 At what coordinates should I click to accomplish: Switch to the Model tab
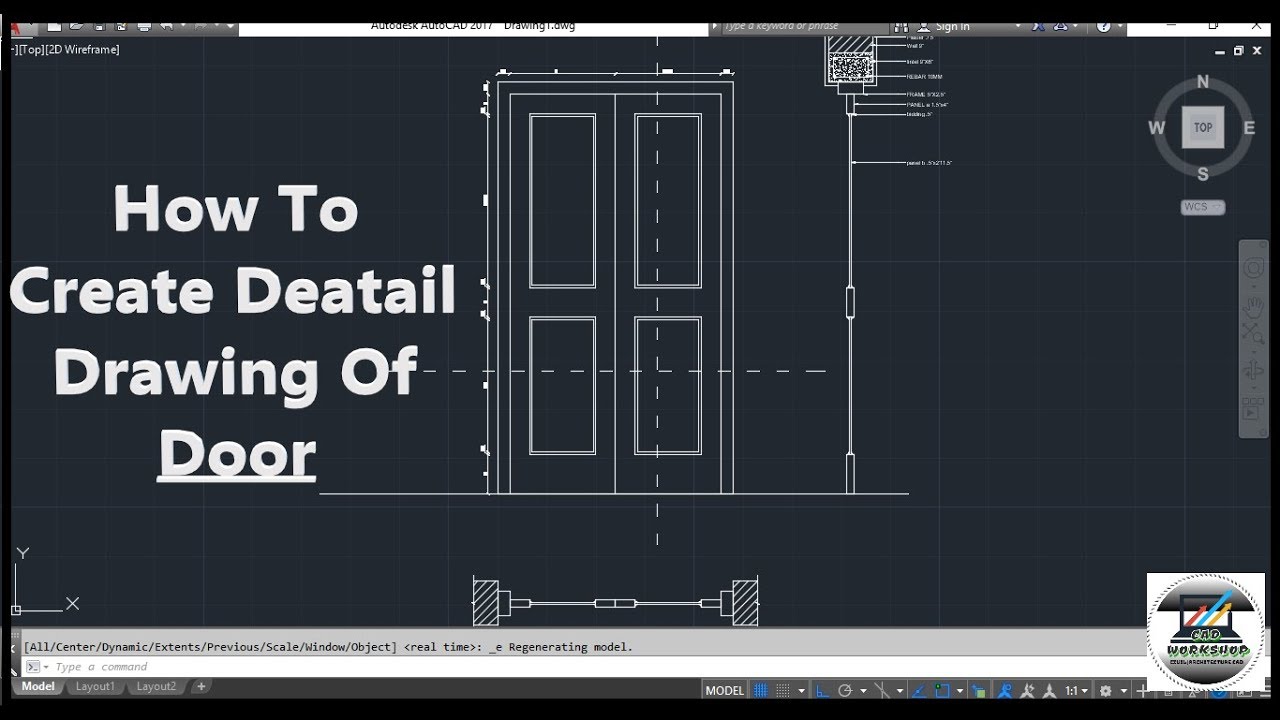click(x=38, y=687)
